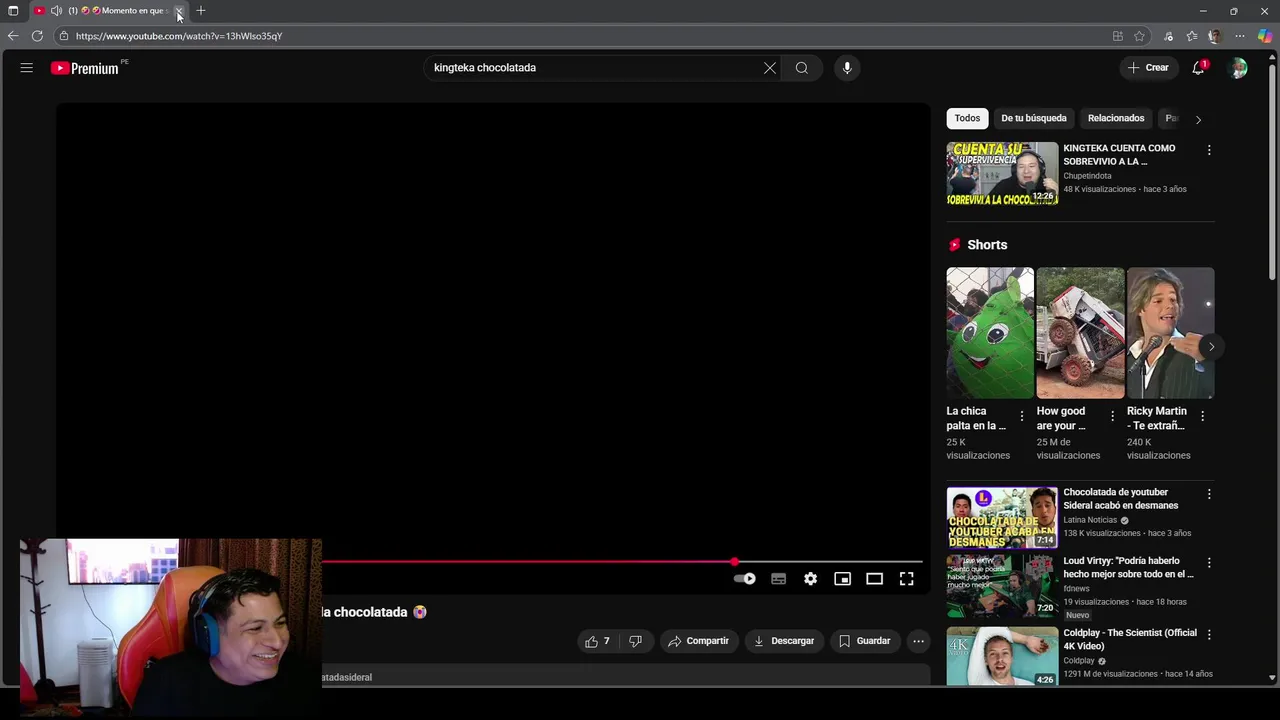Screen dimensions: 1280x720
Task: Open Coldplay The Scientist thumbnail
Action: 1002,656
